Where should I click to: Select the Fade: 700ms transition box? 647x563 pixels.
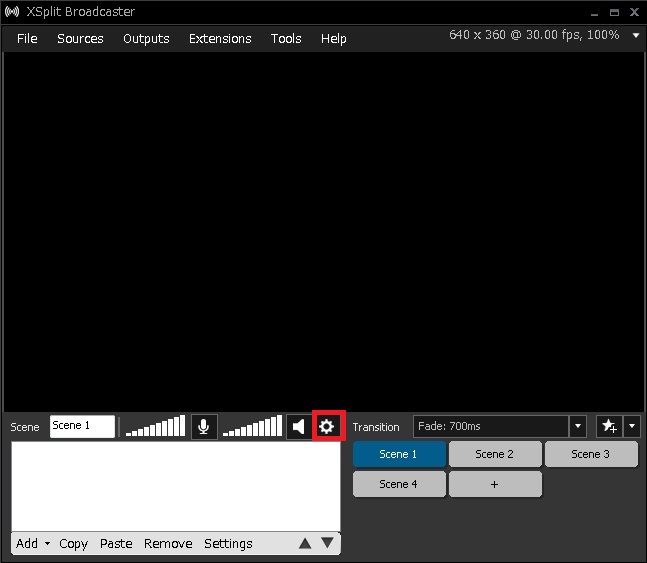[x=491, y=426]
